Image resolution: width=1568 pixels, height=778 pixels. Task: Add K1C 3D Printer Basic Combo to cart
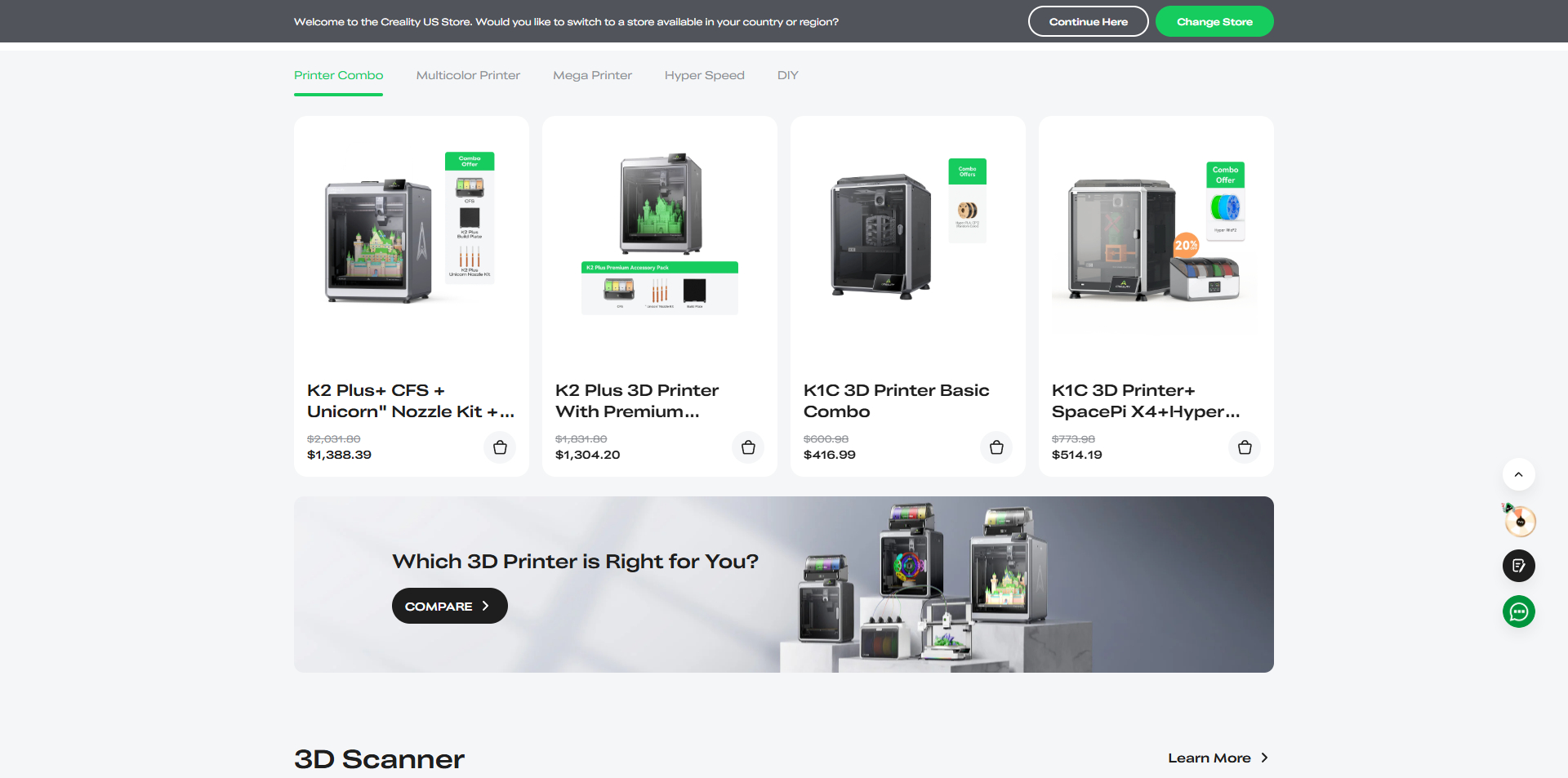996,447
